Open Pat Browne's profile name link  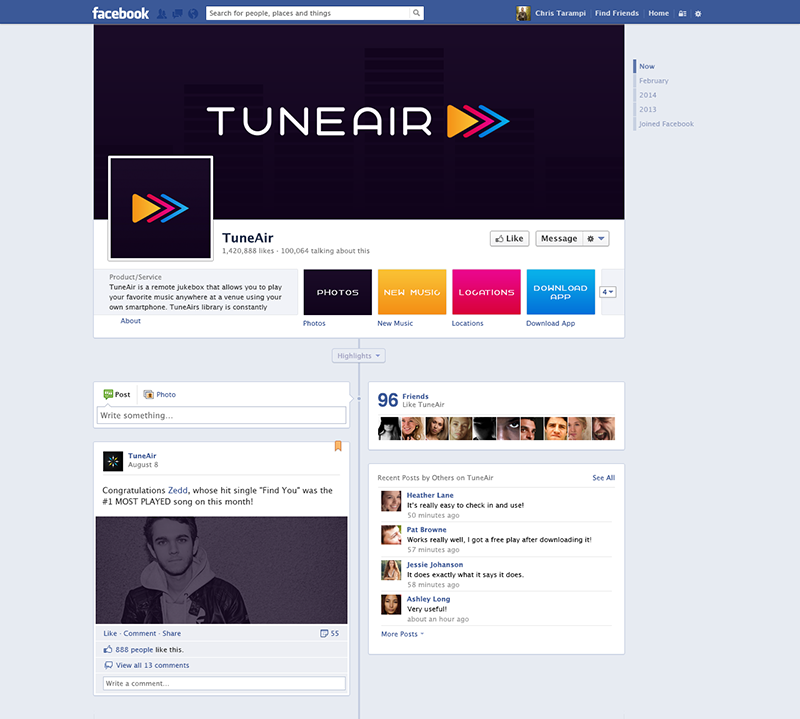427,530
